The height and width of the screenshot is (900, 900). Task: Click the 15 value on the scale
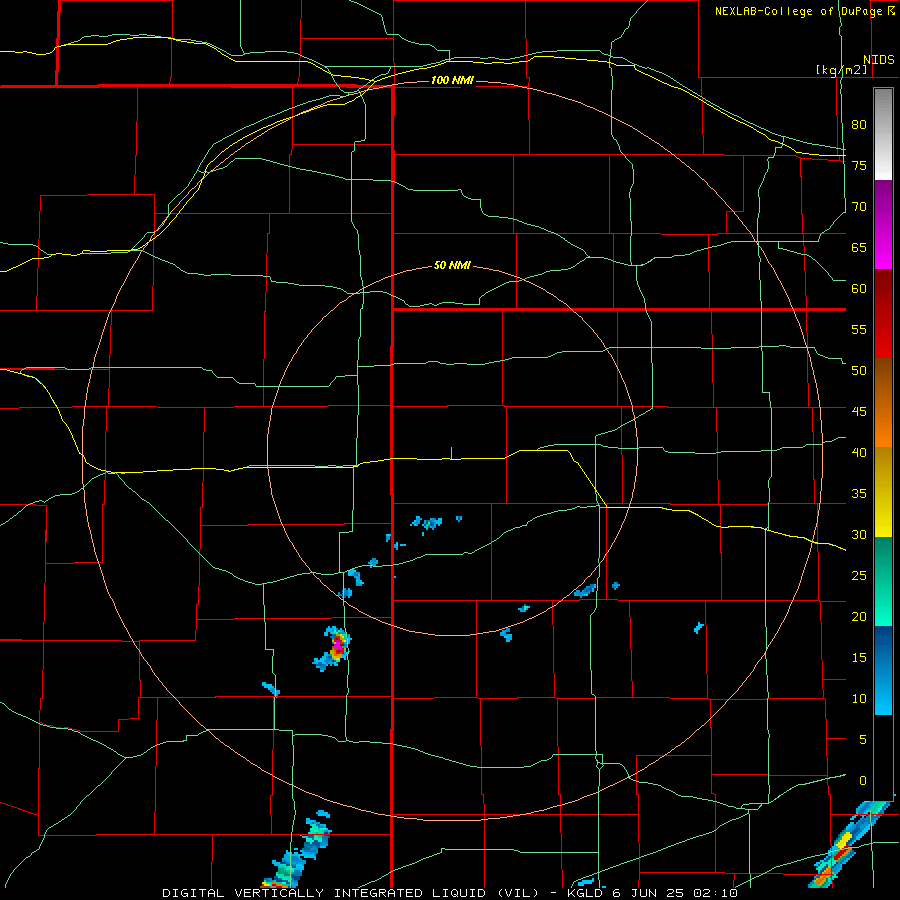859,658
